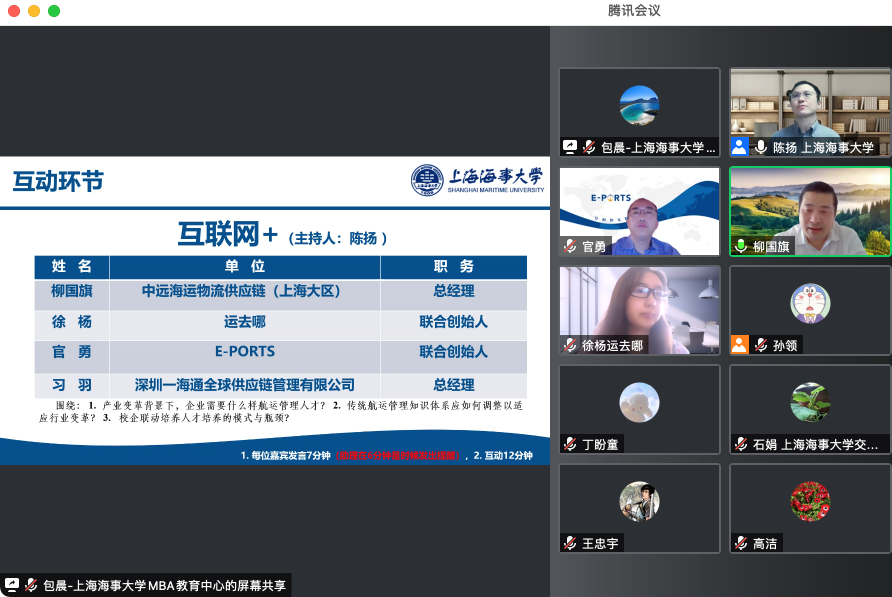Screen dimensions: 892x597
Task: Click the blue host badge on 陈扬 tile
Action: 739,147
